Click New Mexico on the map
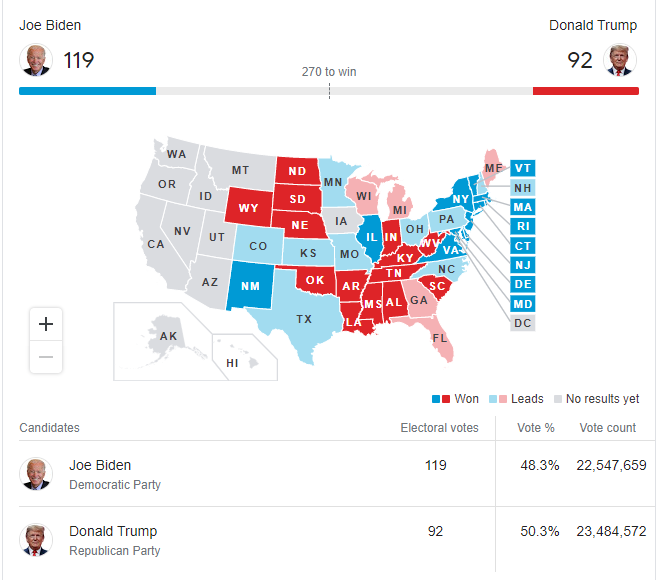 coord(250,286)
